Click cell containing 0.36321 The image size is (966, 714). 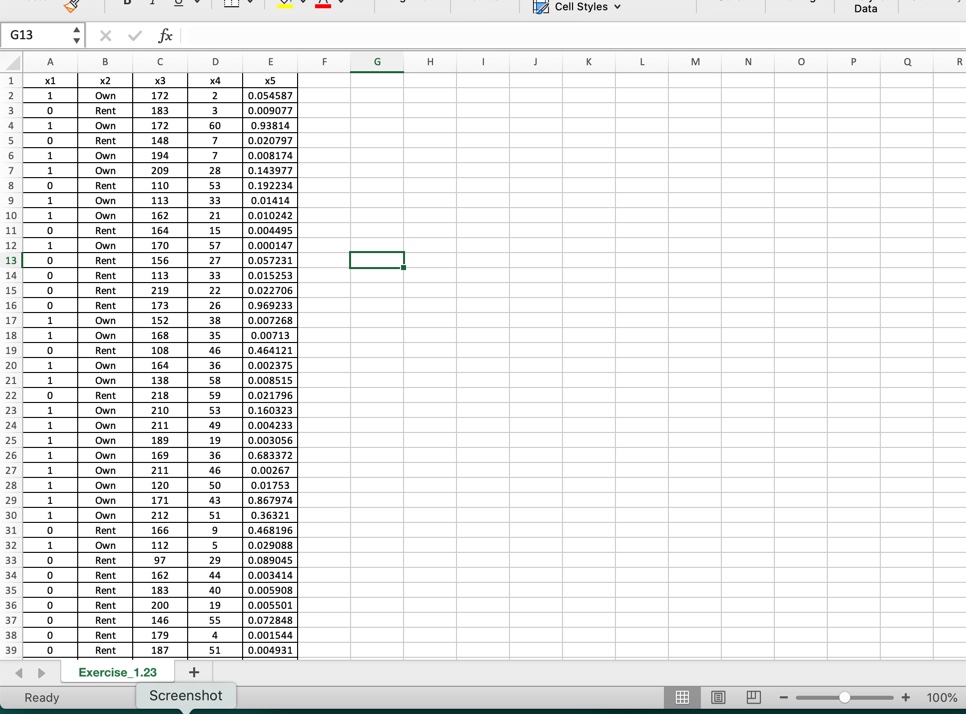pyautogui.click(x=270, y=516)
